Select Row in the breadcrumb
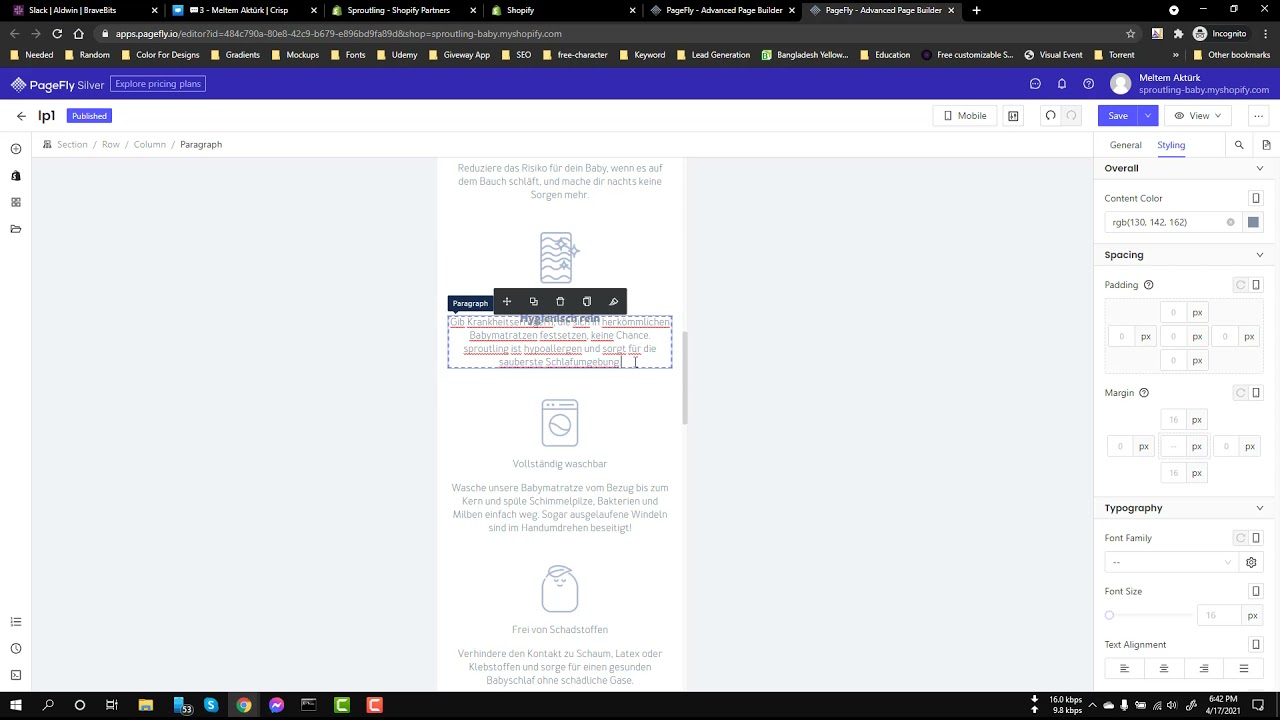This screenshot has height=720, width=1280. pyautogui.click(x=110, y=145)
